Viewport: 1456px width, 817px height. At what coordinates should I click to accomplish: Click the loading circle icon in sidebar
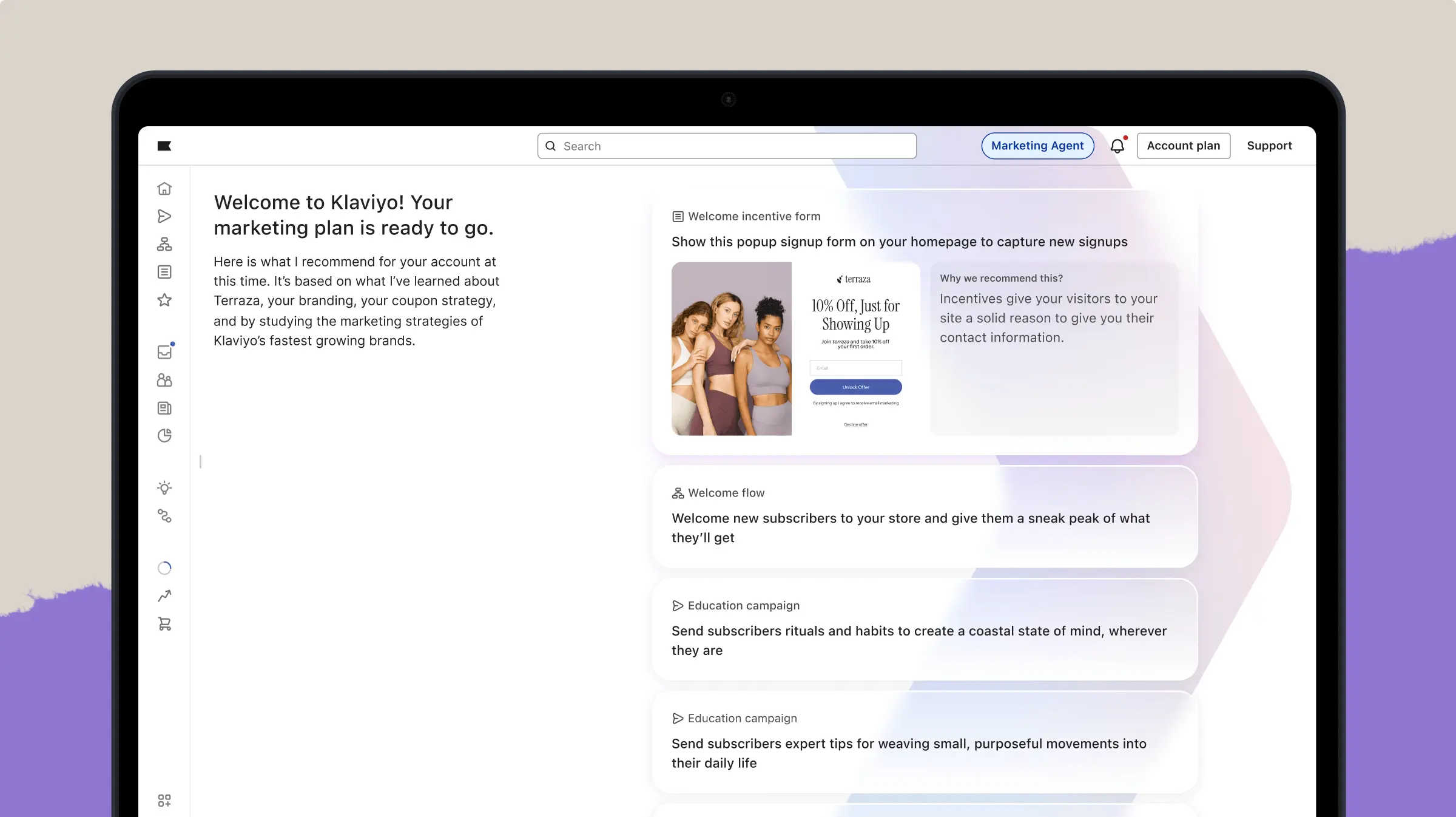click(x=164, y=568)
